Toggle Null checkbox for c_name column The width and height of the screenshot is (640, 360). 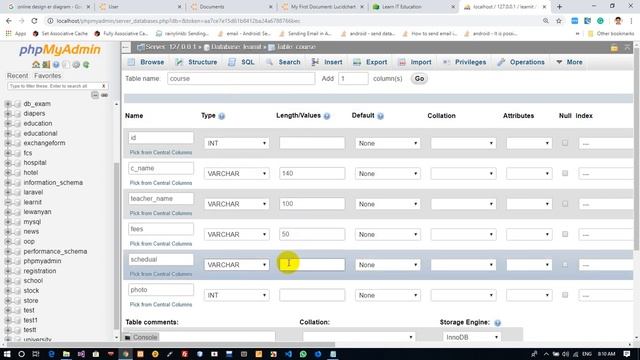click(x=565, y=173)
